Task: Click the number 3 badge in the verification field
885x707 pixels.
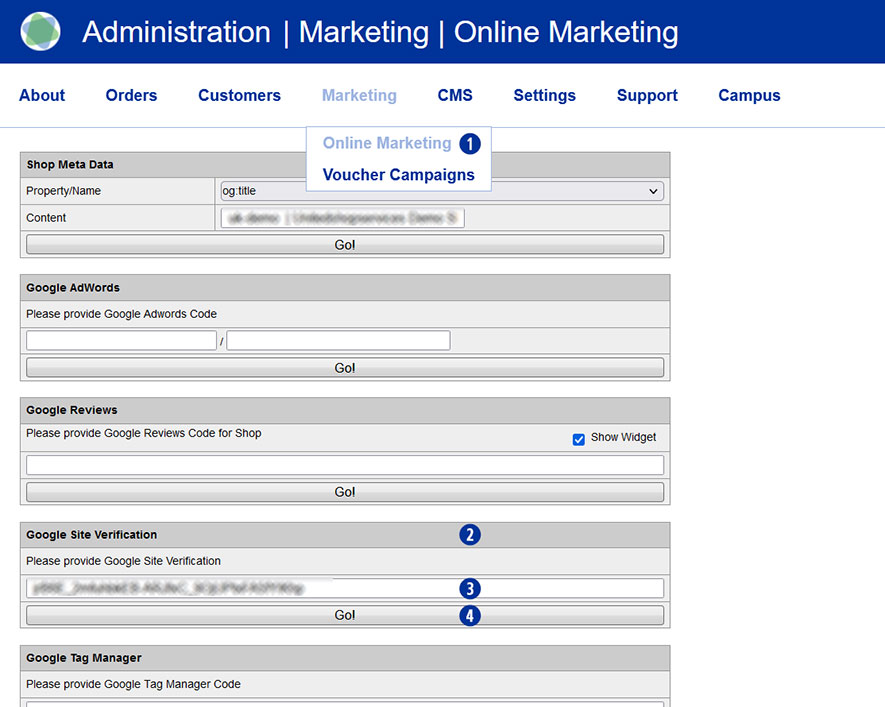Action: click(470, 588)
